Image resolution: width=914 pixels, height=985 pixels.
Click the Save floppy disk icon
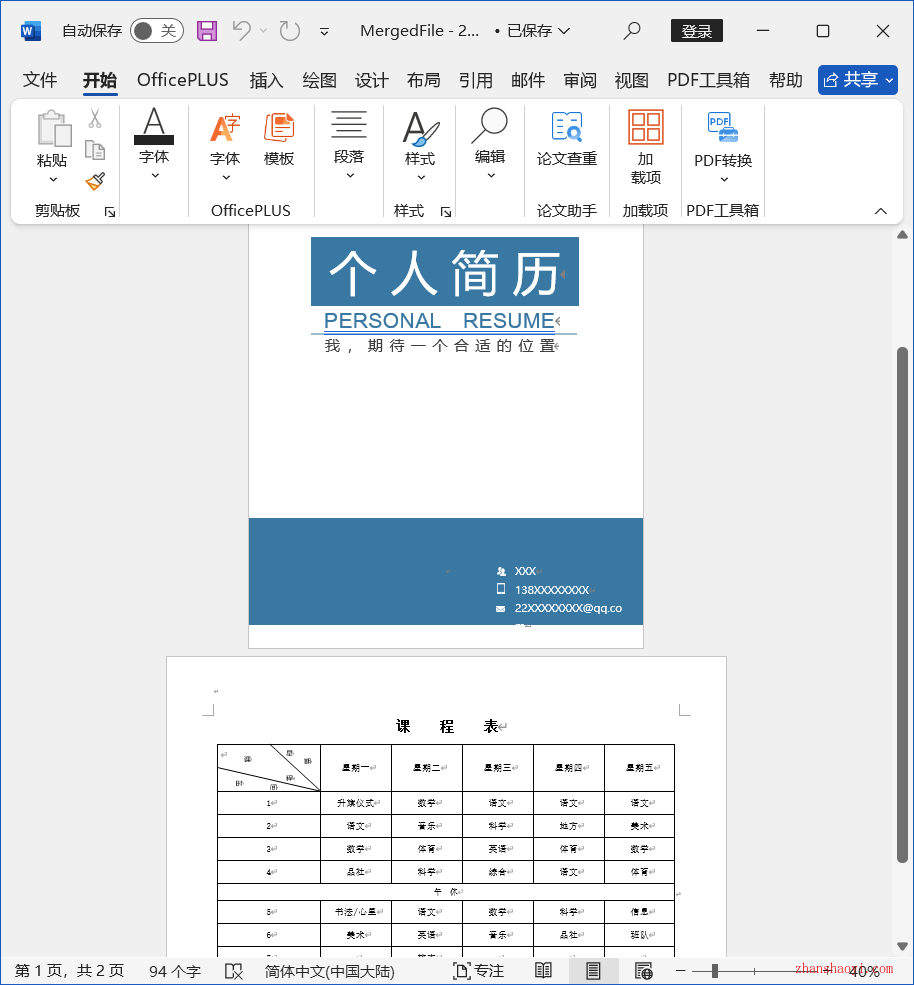pyautogui.click(x=206, y=31)
